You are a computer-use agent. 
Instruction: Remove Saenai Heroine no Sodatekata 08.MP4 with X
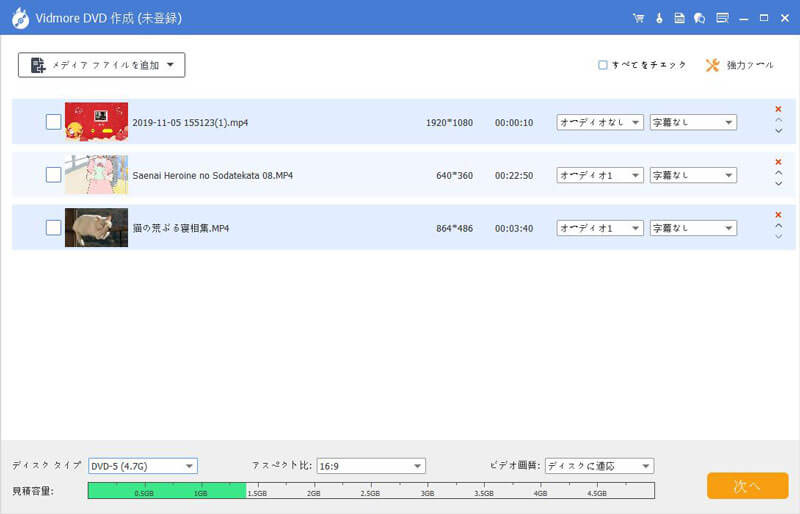(778, 162)
